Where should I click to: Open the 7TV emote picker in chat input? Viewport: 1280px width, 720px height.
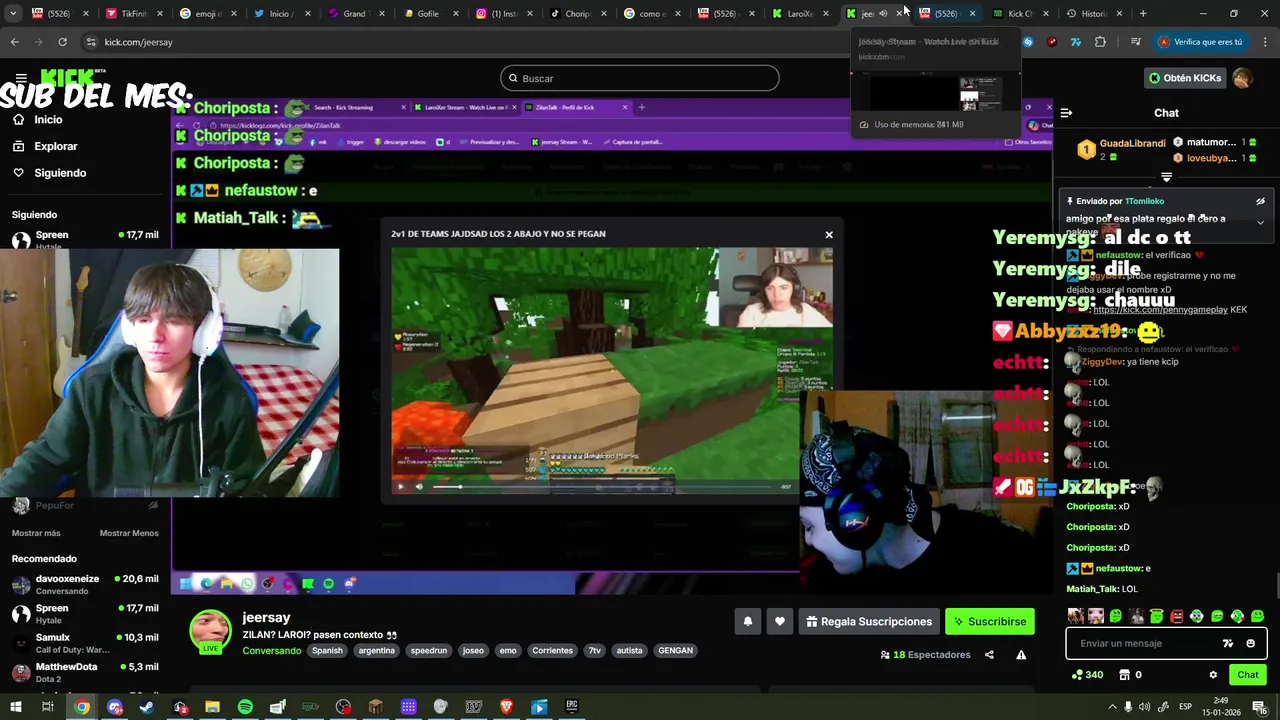(x=1228, y=644)
